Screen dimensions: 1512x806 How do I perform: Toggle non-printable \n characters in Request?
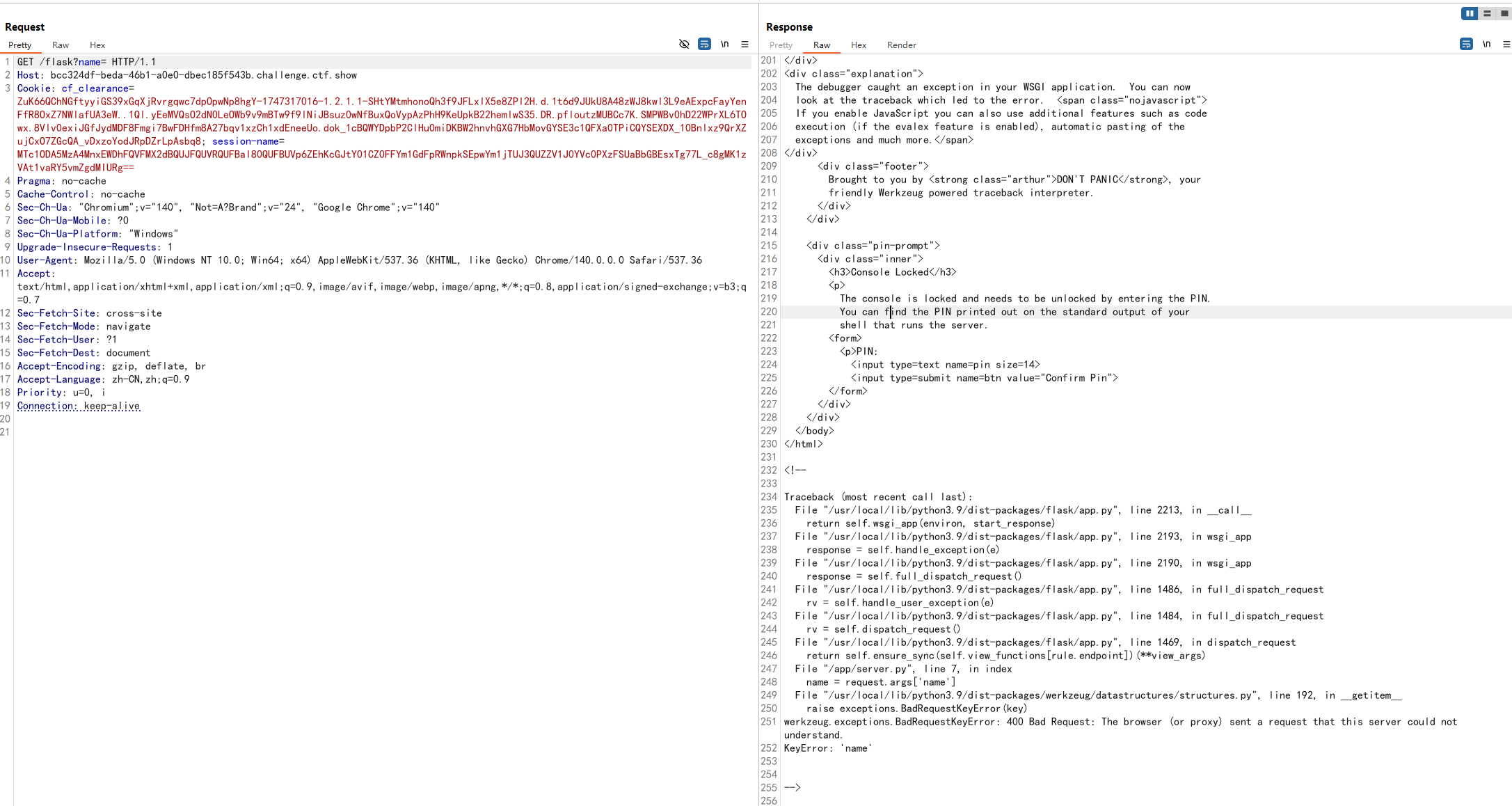[724, 44]
